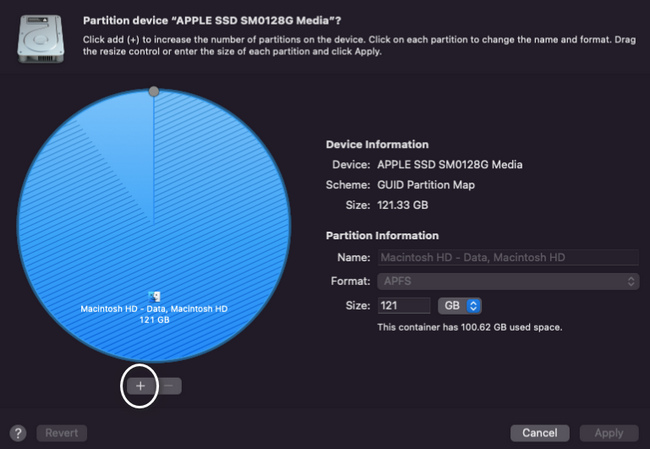Click the Revert button
650x449 pixels.
[x=62, y=433]
